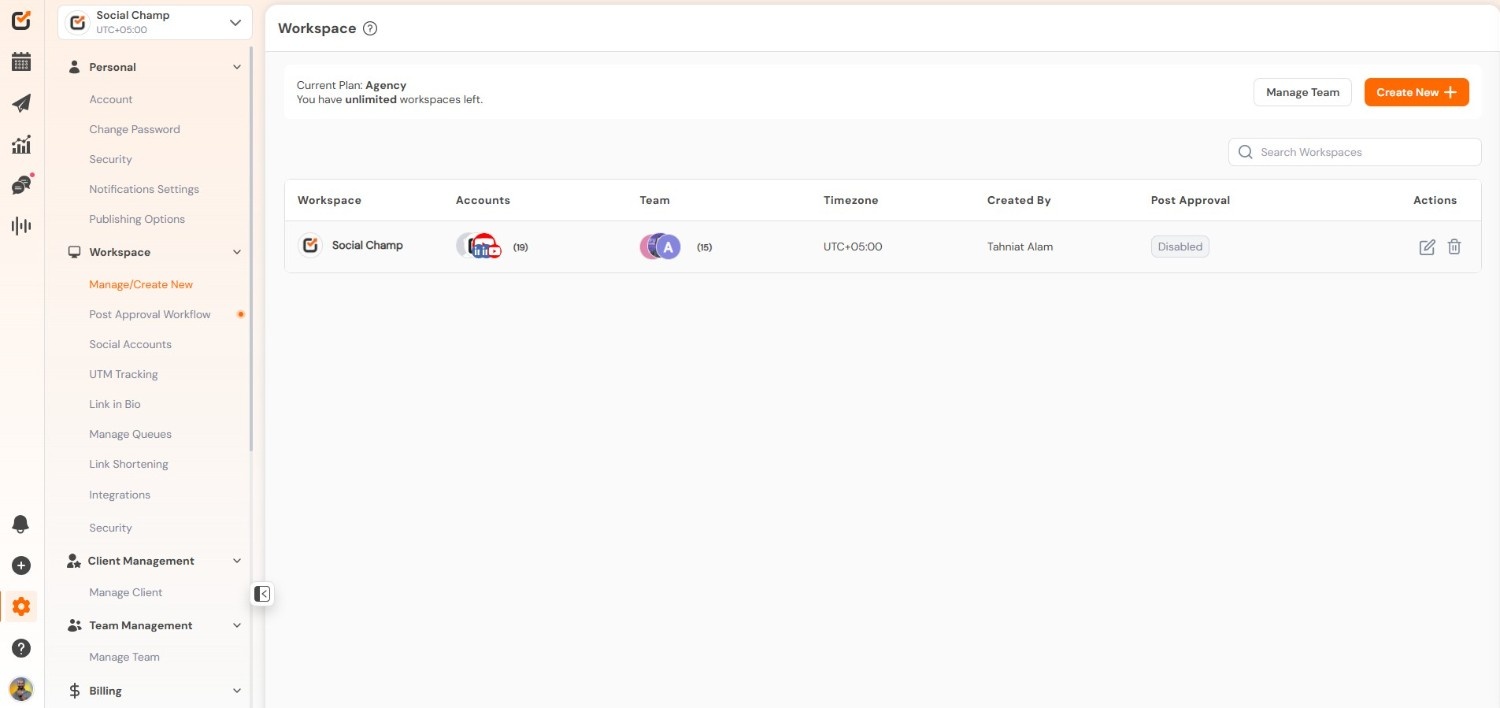Open Integrations

[x=119, y=495]
